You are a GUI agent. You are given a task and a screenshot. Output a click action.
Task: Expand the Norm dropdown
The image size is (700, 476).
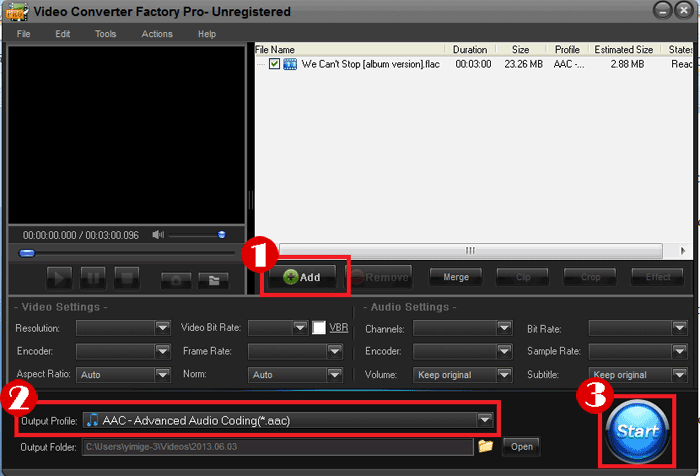point(334,375)
